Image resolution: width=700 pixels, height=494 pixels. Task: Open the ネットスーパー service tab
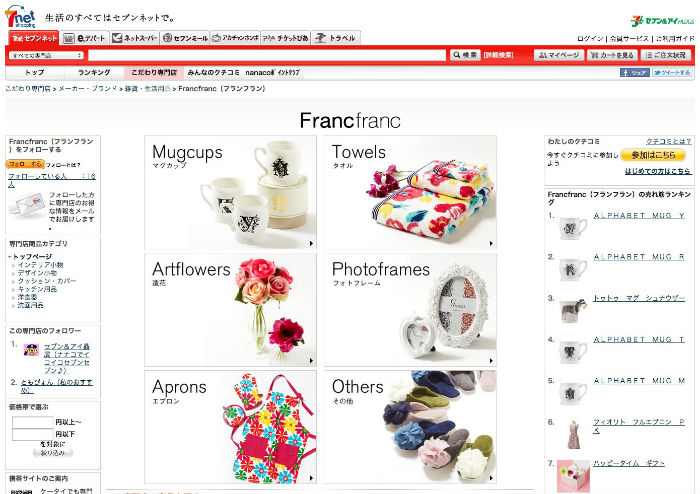click(134, 38)
